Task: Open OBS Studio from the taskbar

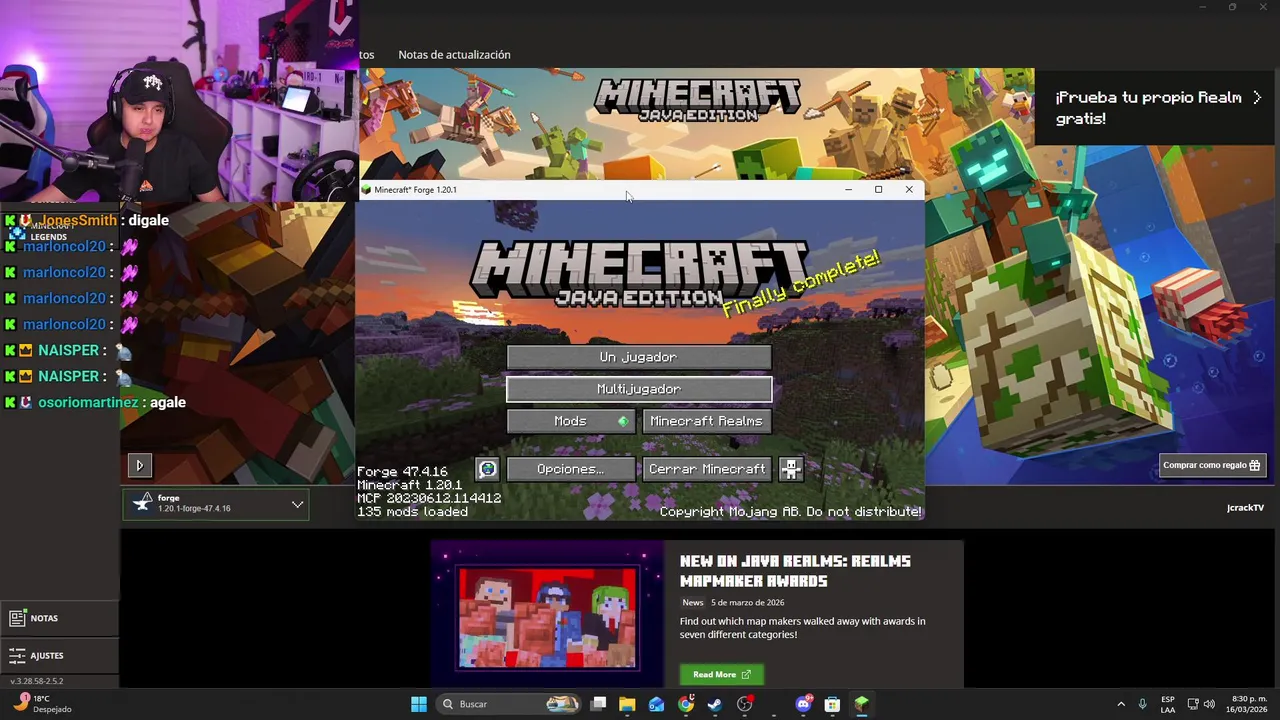Action: pos(744,704)
